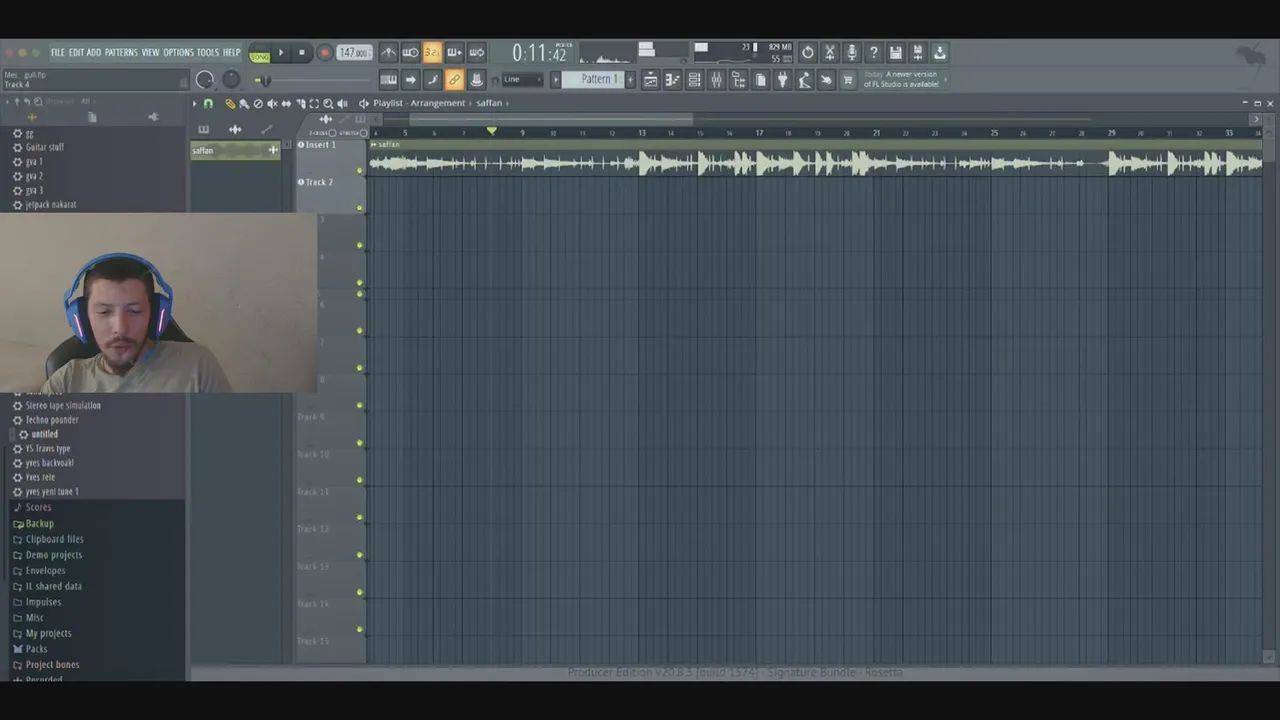The width and height of the screenshot is (1280, 720).
Task: Select the Paint brush tool
Action: click(x=244, y=103)
